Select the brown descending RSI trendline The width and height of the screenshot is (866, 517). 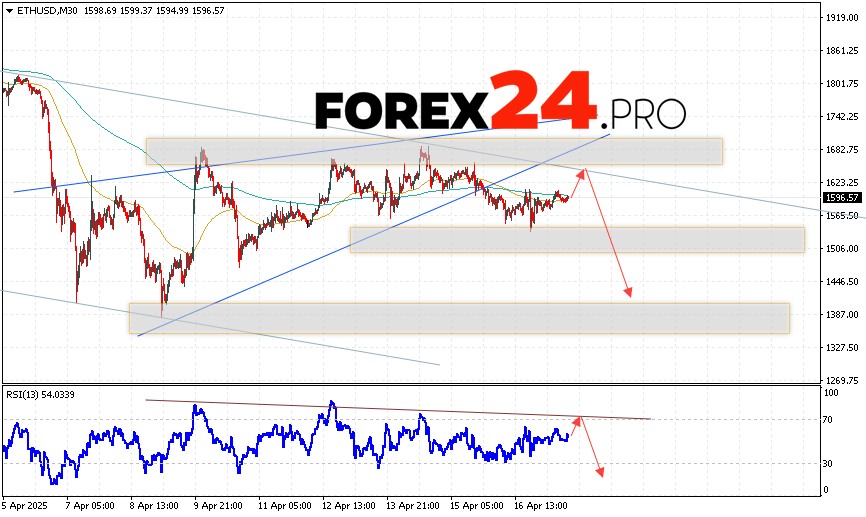[400, 409]
